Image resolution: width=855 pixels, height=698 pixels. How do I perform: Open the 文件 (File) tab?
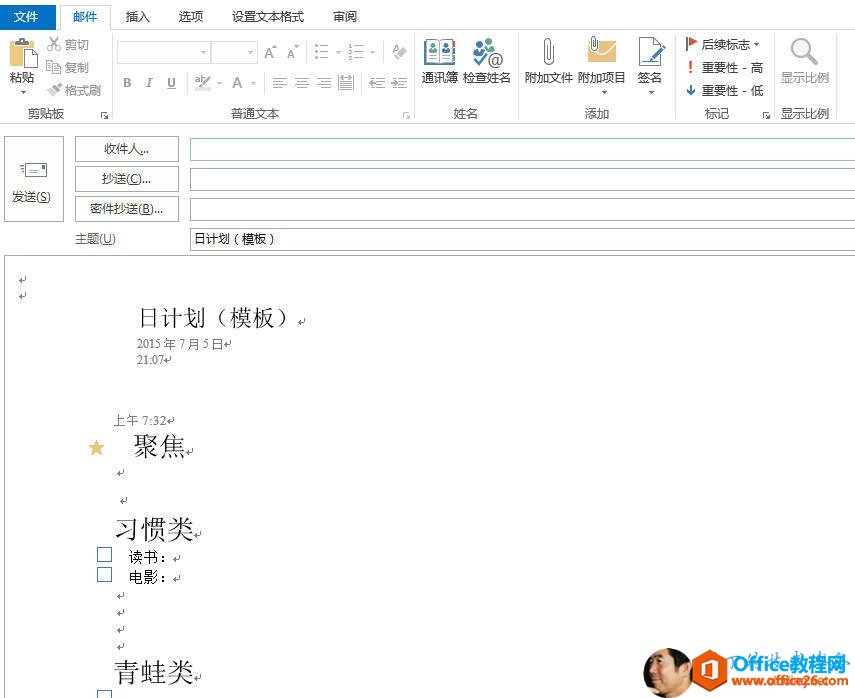[27, 16]
